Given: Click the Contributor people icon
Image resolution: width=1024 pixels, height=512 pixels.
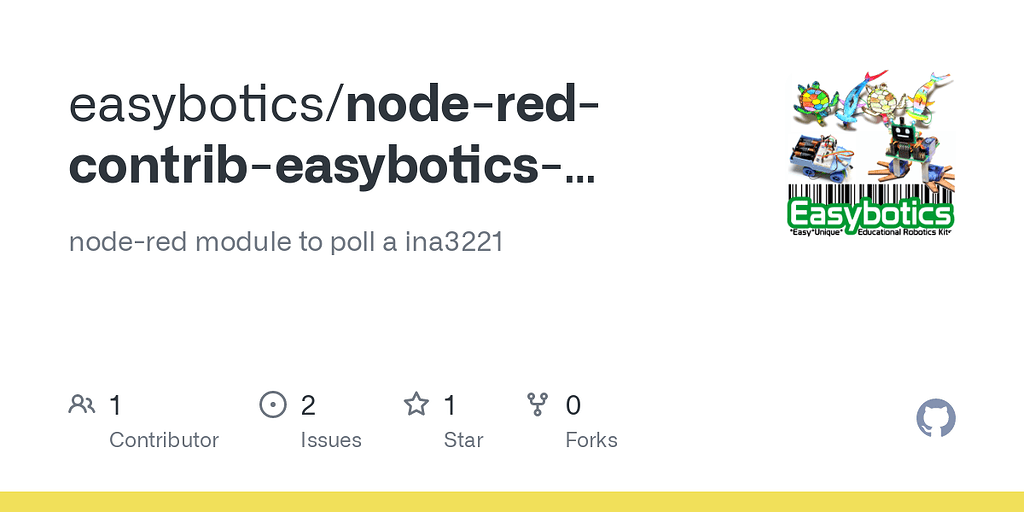Looking at the screenshot, I should 82,405.
